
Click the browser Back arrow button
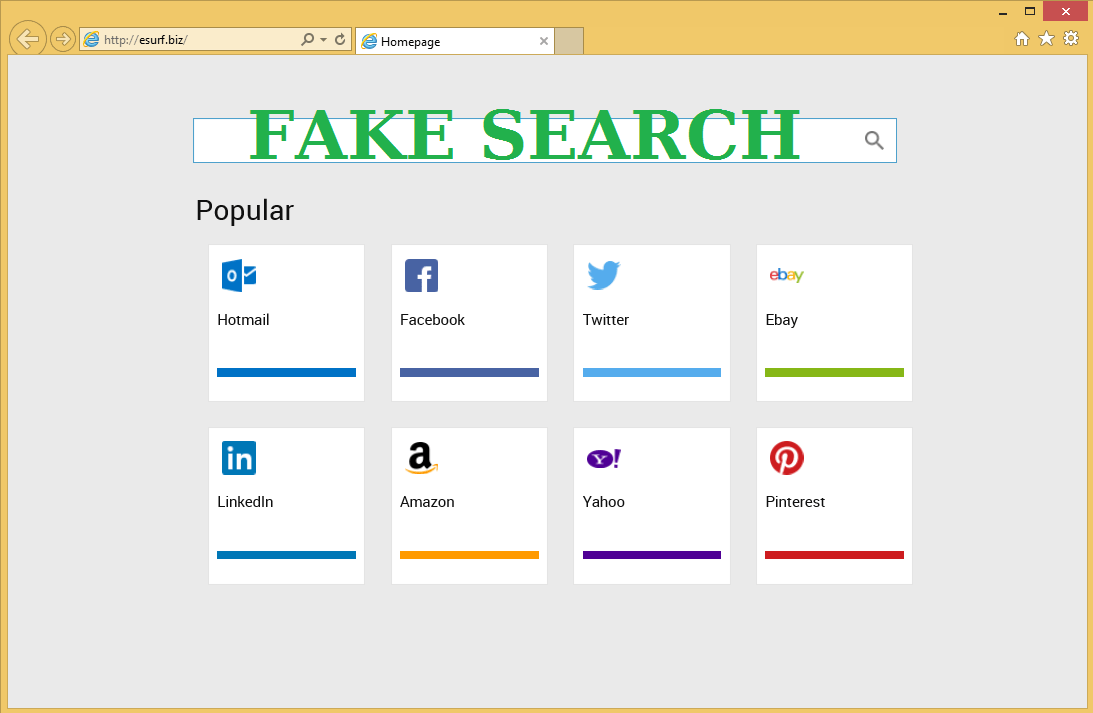28,39
